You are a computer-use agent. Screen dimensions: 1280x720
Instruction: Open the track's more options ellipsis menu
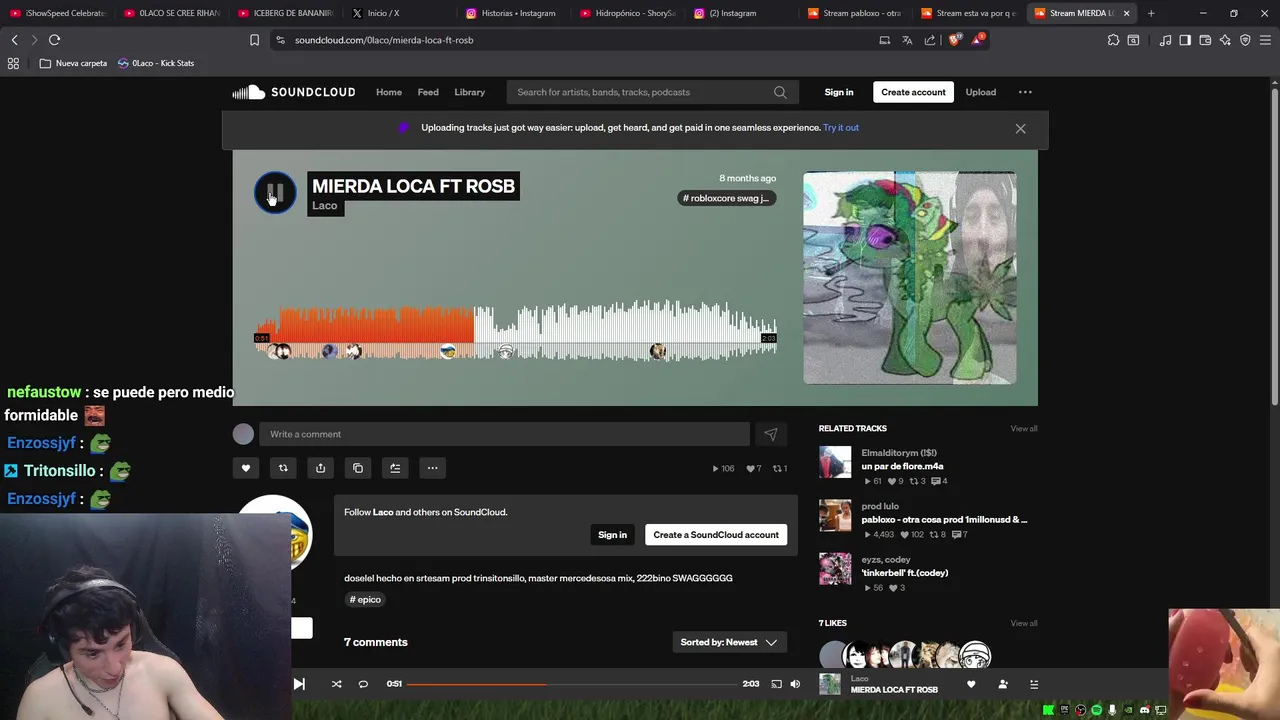(x=432, y=468)
